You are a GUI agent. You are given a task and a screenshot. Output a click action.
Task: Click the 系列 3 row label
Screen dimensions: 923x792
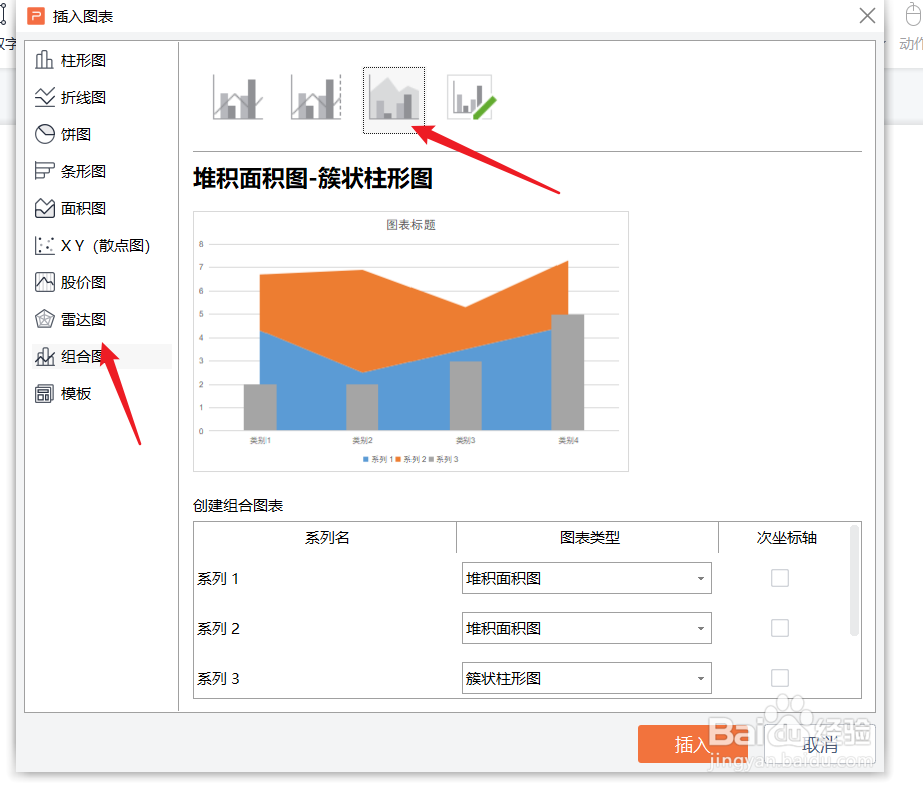point(218,679)
